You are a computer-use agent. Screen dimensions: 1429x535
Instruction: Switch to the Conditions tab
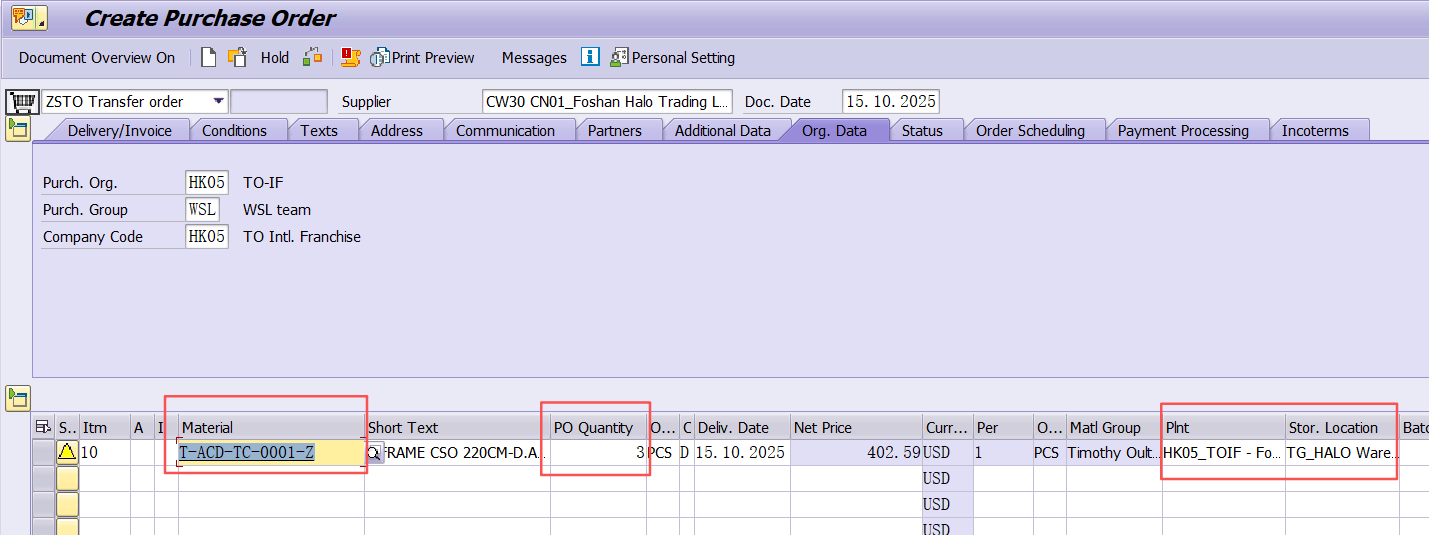coord(234,131)
